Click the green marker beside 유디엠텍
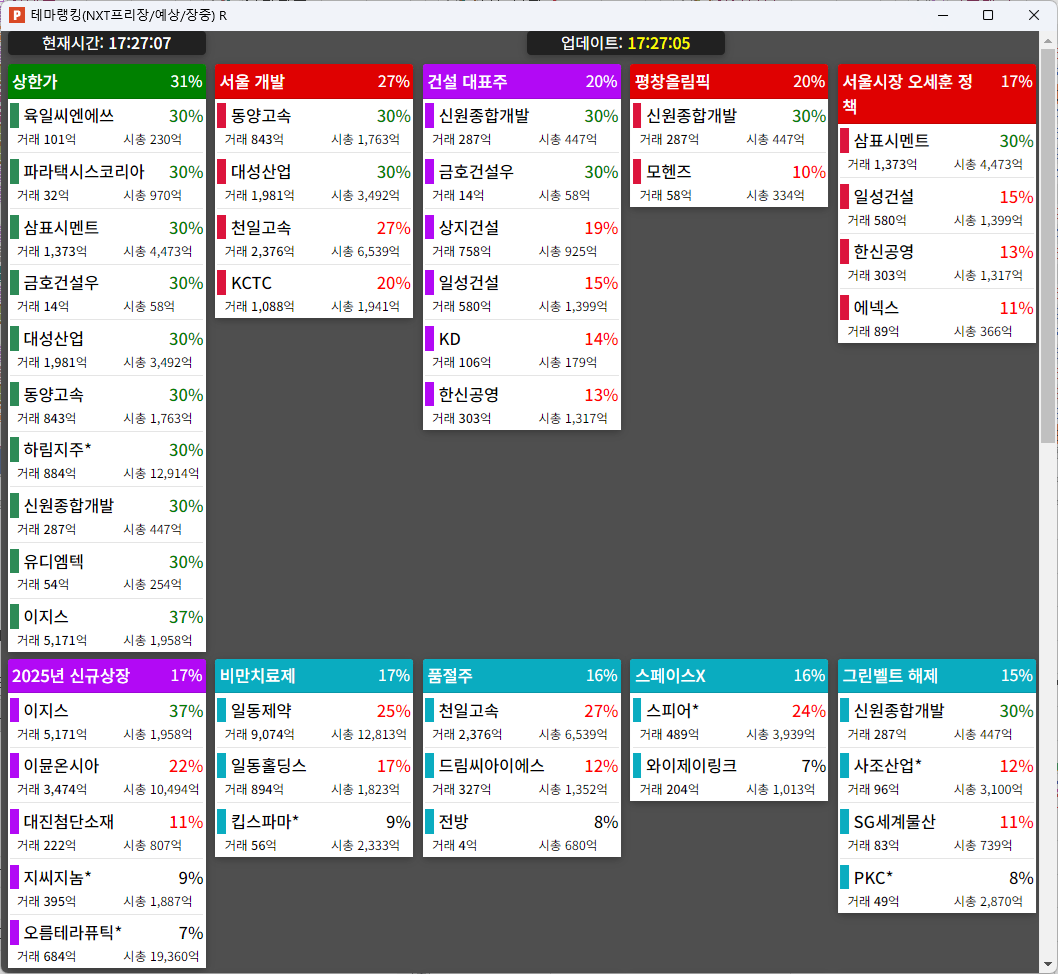Image resolution: width=1058 pixels, height=974 pixels. [x=14, y=562]
